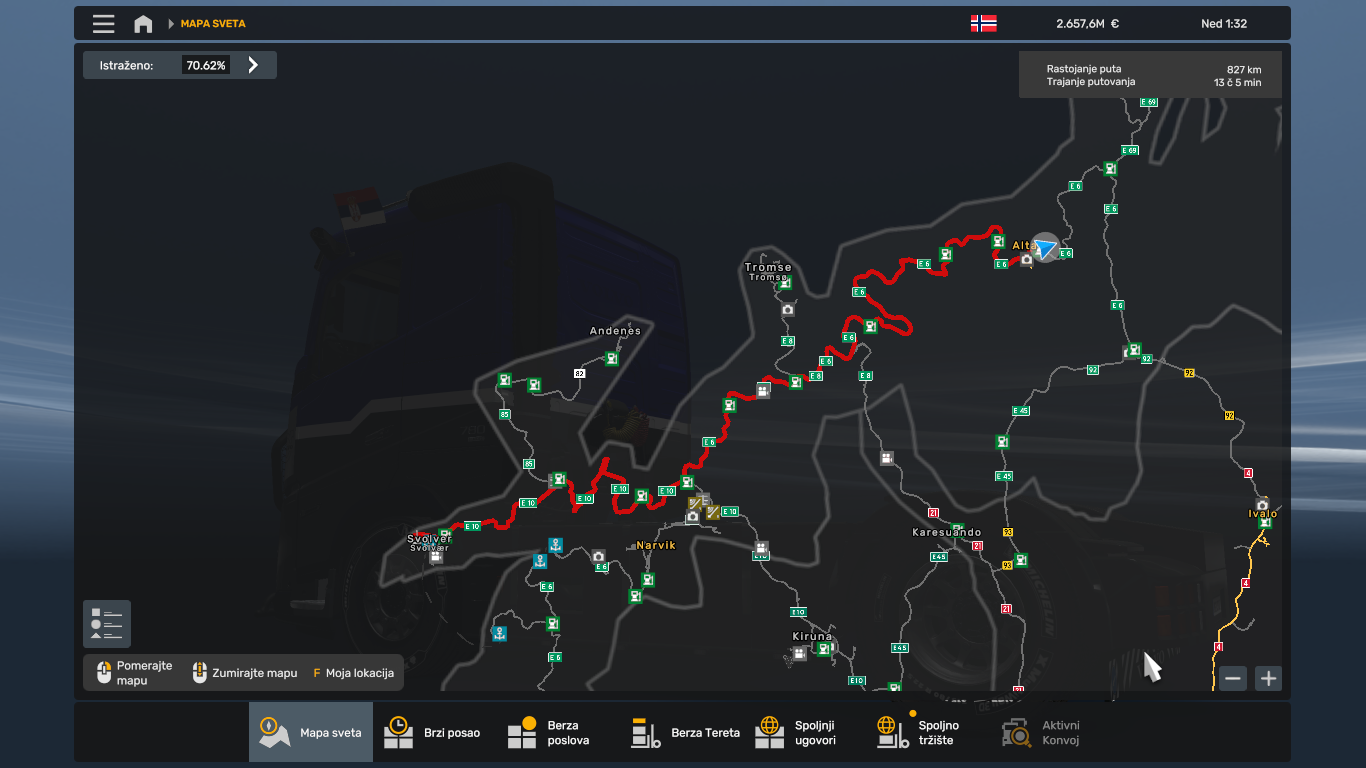Click the home icon in top bar
This screenshot has height=768, width=1366.
coord(143,24)
